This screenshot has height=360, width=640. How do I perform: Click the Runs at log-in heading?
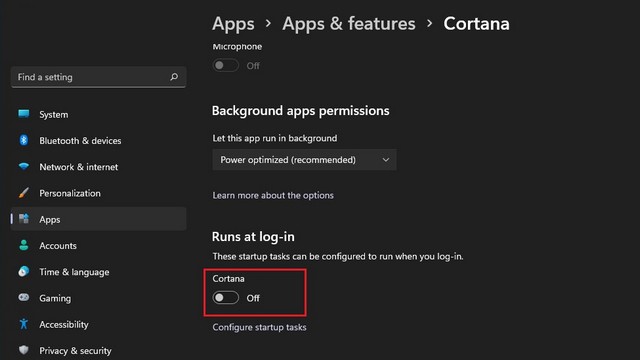click(253, 237)
